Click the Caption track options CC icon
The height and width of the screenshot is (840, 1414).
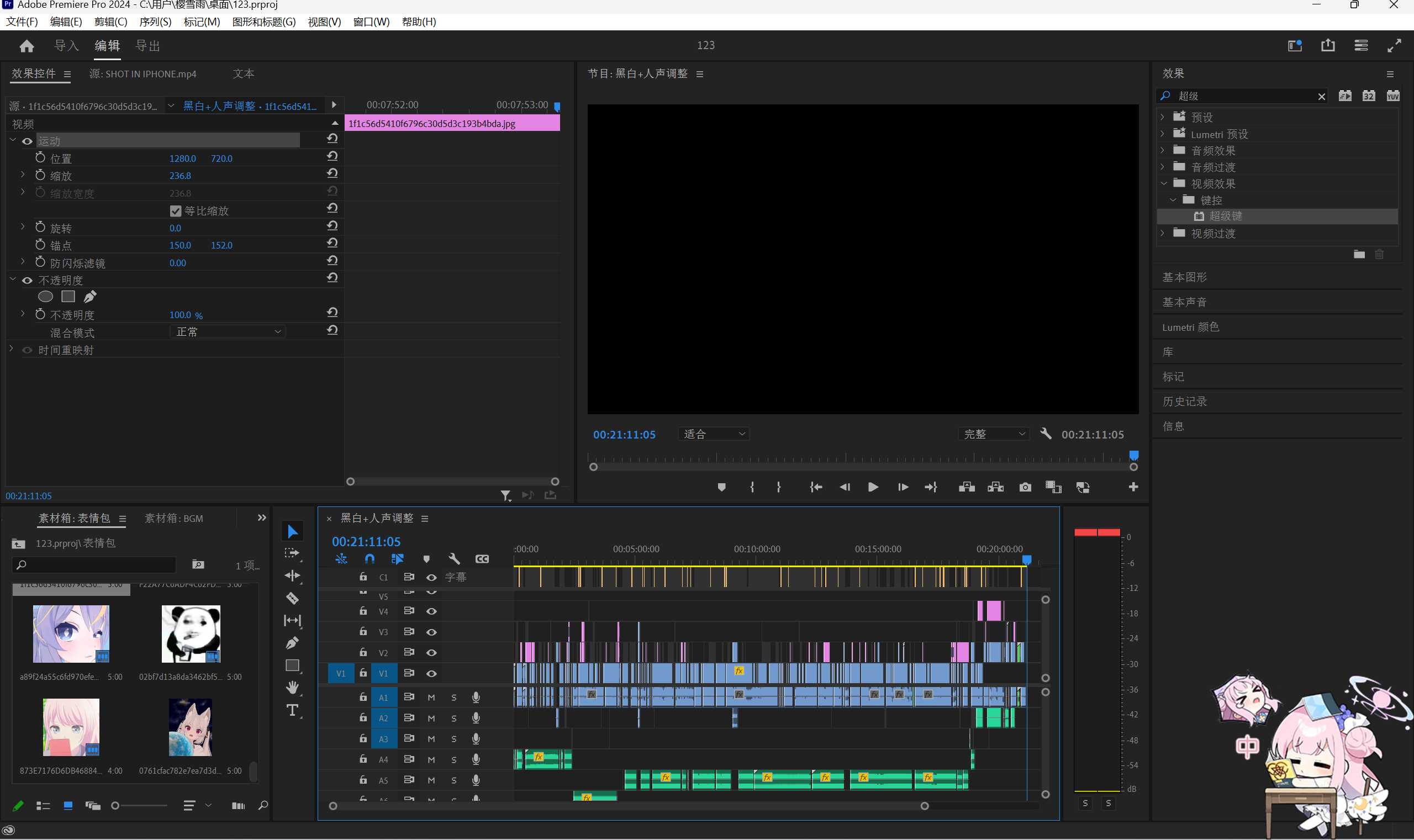point(482,559)
